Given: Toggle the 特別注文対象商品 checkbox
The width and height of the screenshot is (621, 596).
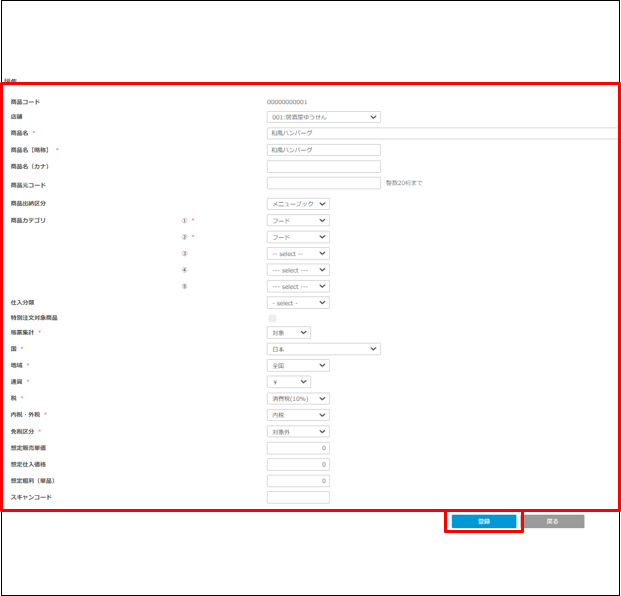Looking at the screenshot, I should click(x=272, y=318).
